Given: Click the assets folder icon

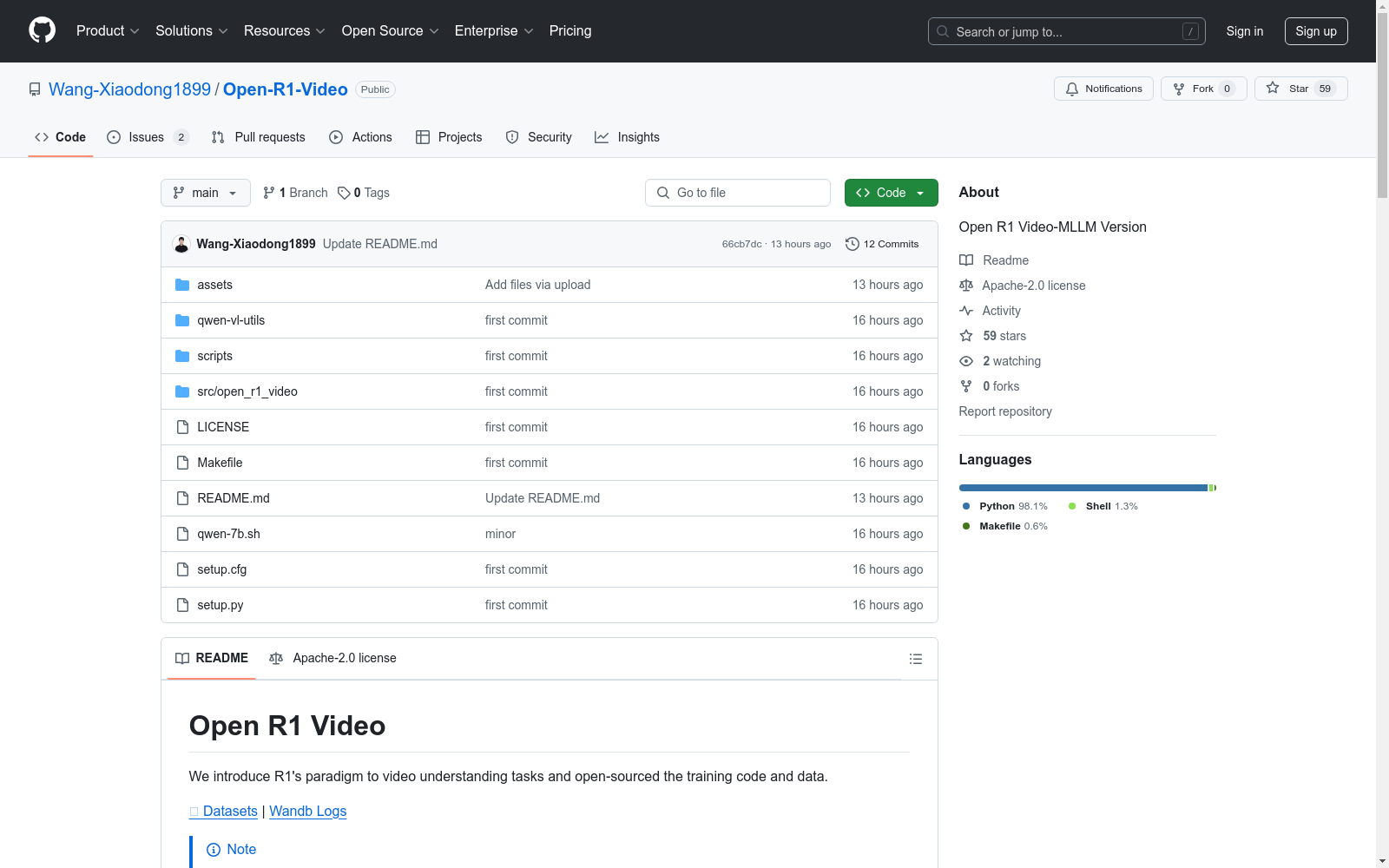Looking at the screenshot, I should point(182,285).
